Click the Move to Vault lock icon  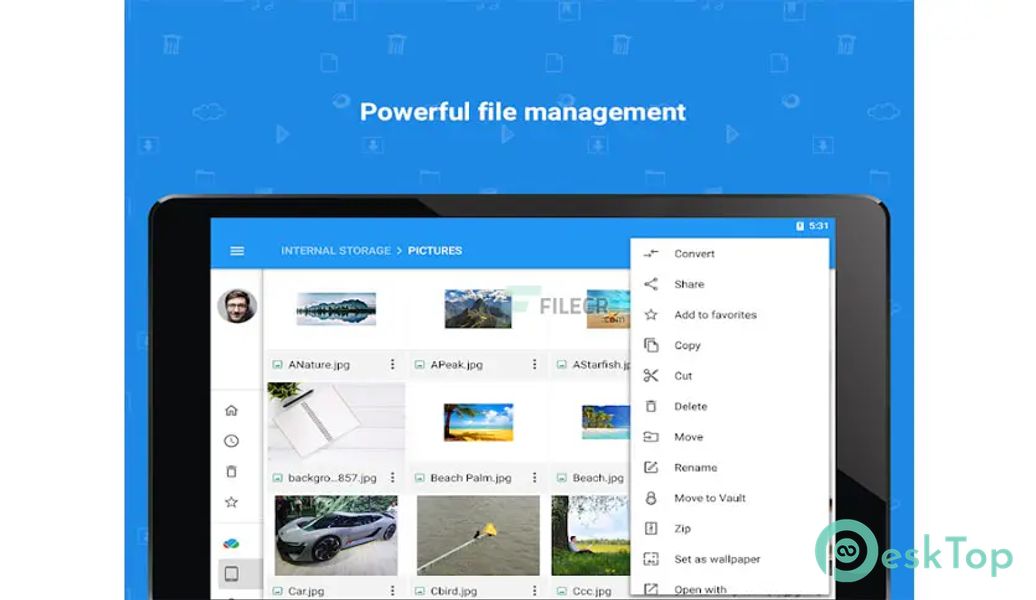(x=651, y=498)
